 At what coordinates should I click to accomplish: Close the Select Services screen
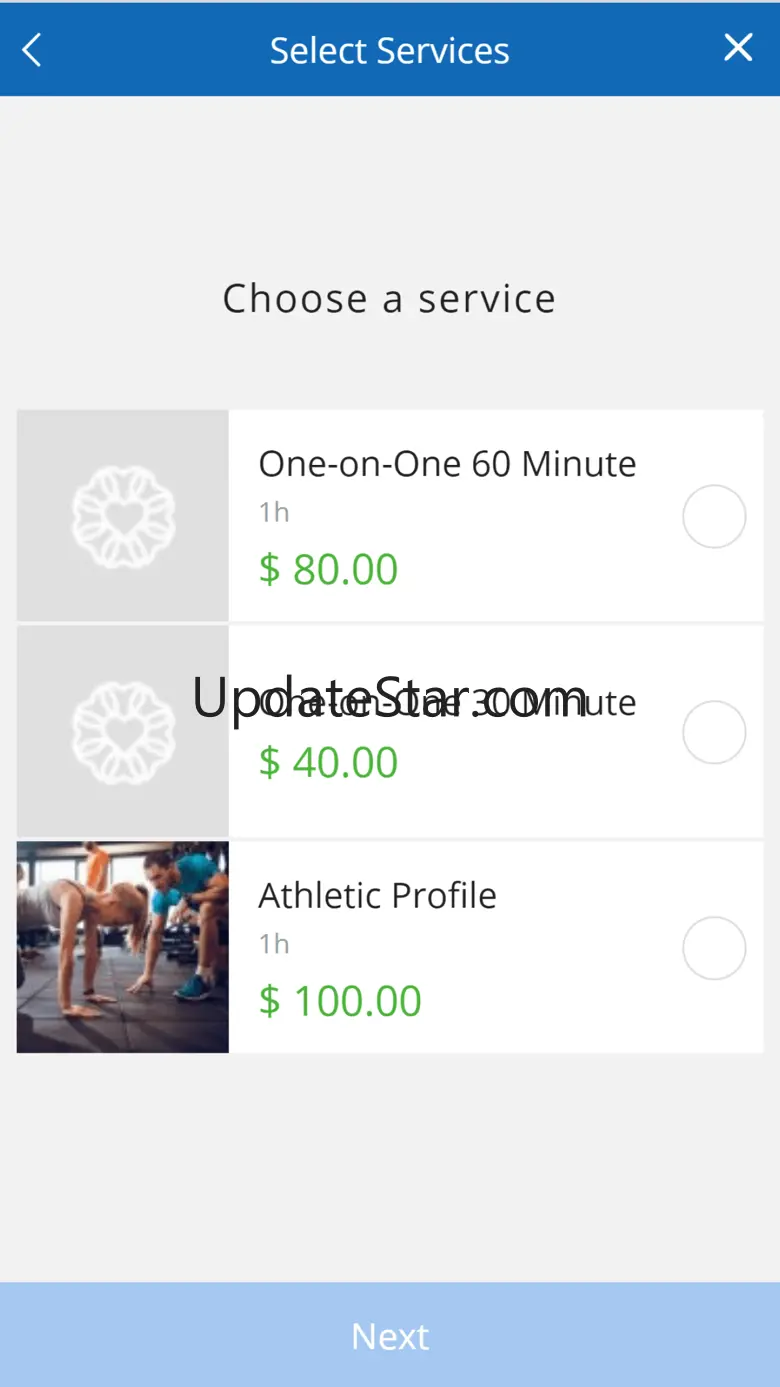point(738,47)
